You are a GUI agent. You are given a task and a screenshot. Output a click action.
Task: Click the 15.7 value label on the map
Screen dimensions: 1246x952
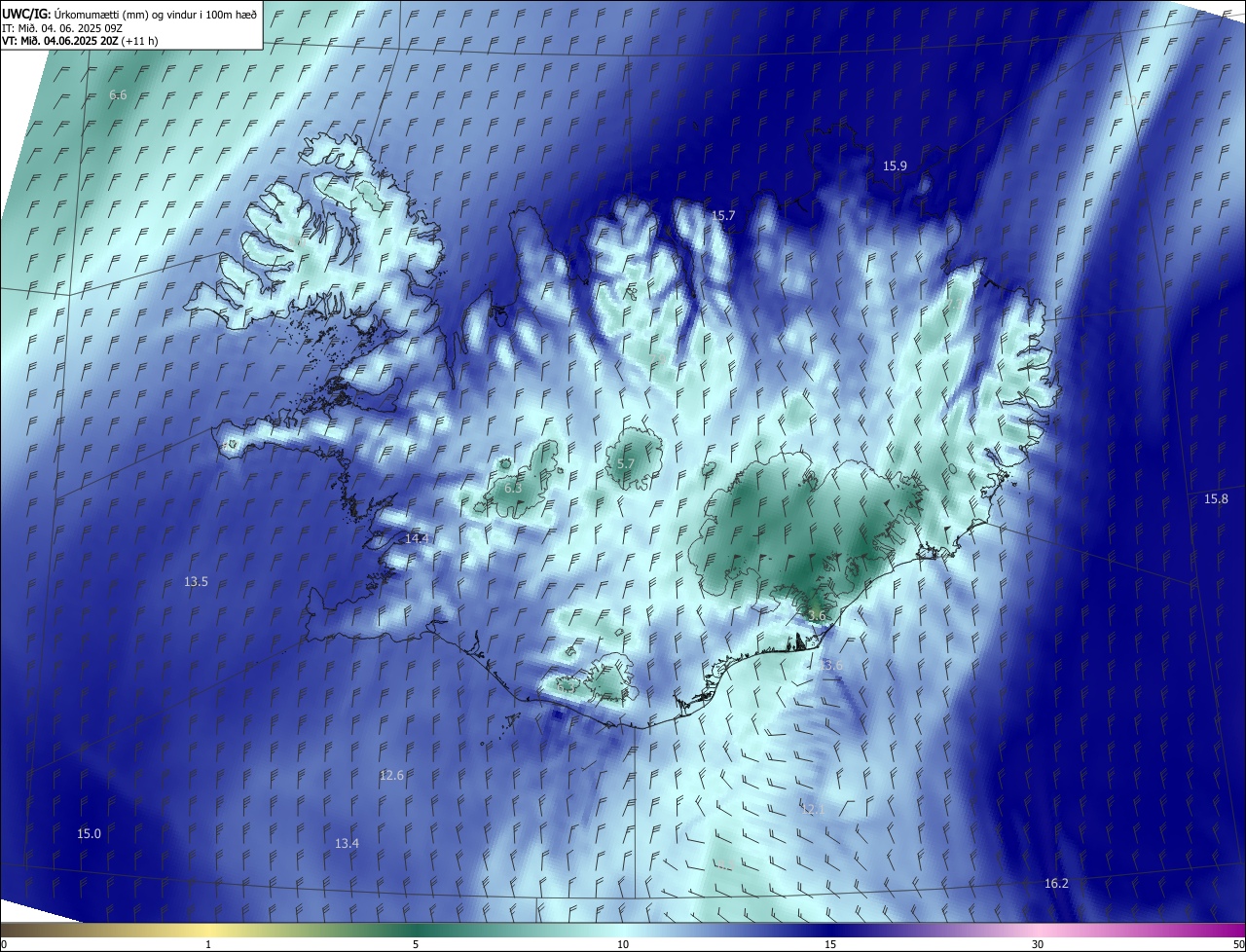723,216
